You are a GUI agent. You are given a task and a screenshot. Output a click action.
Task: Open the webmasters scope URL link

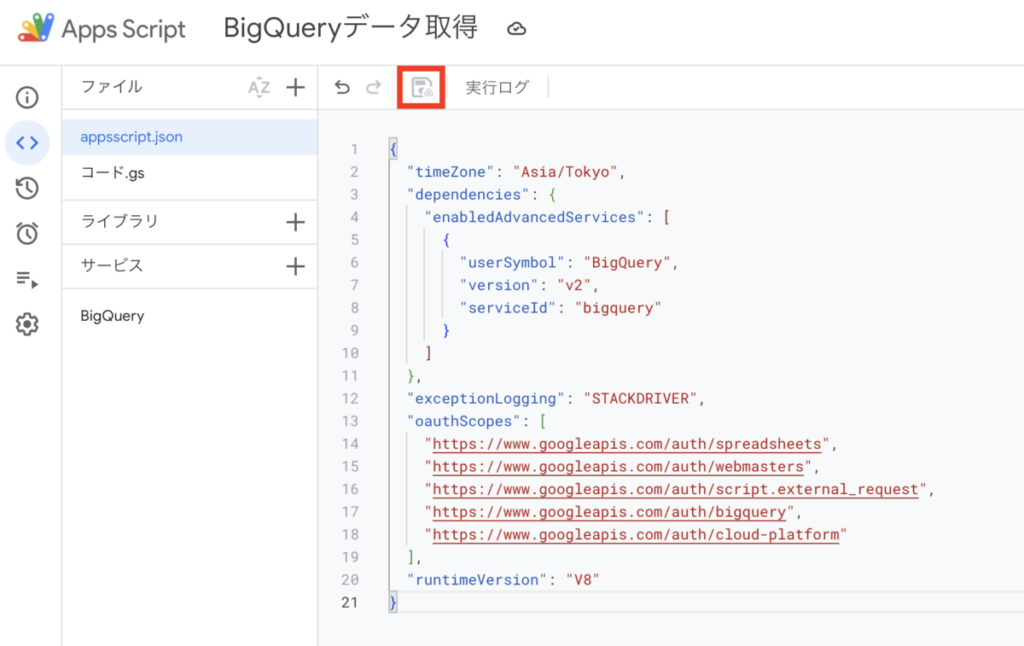(618, 467)
